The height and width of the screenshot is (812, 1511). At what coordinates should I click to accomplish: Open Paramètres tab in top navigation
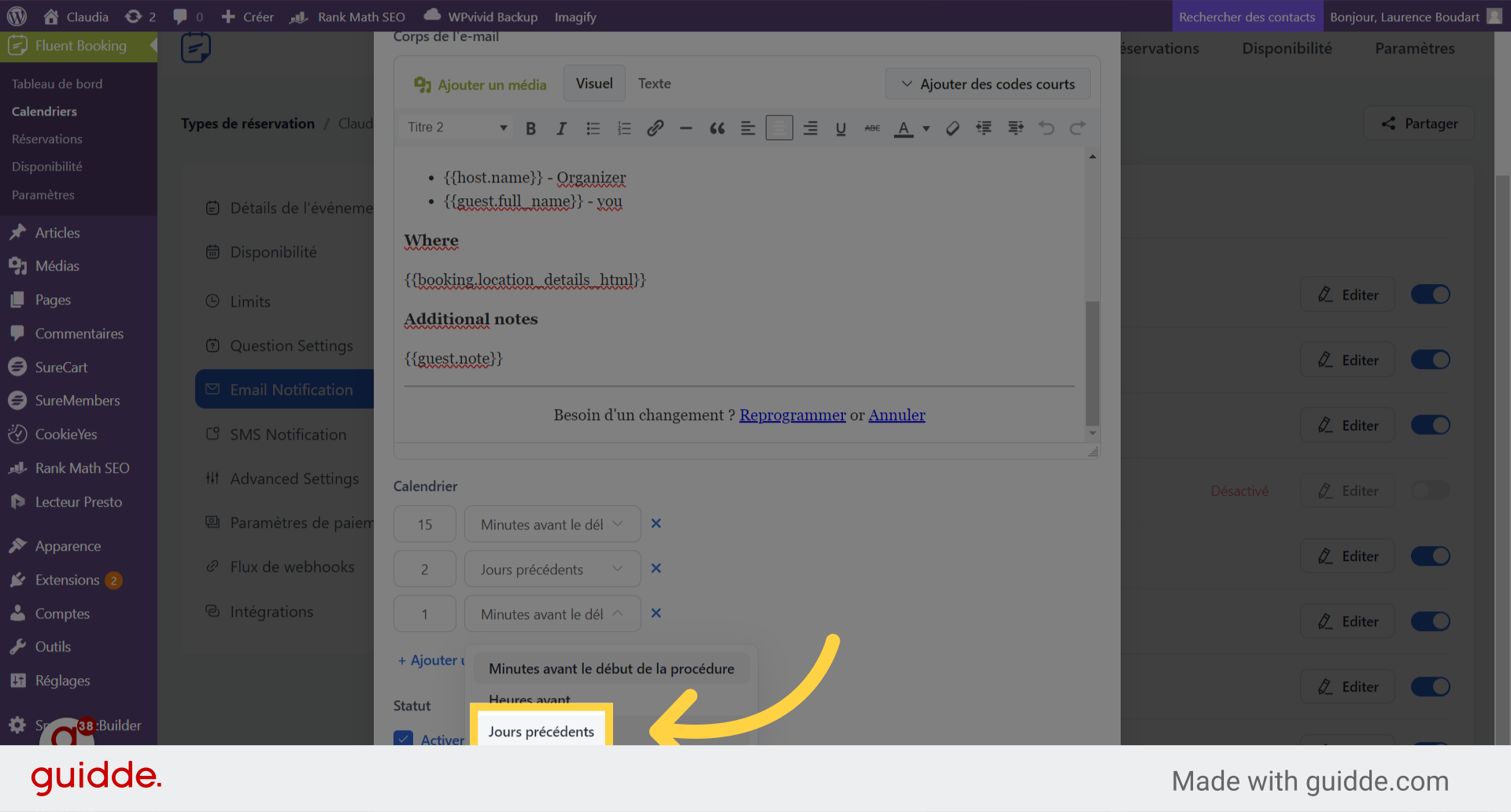(x=1414, y=49)
